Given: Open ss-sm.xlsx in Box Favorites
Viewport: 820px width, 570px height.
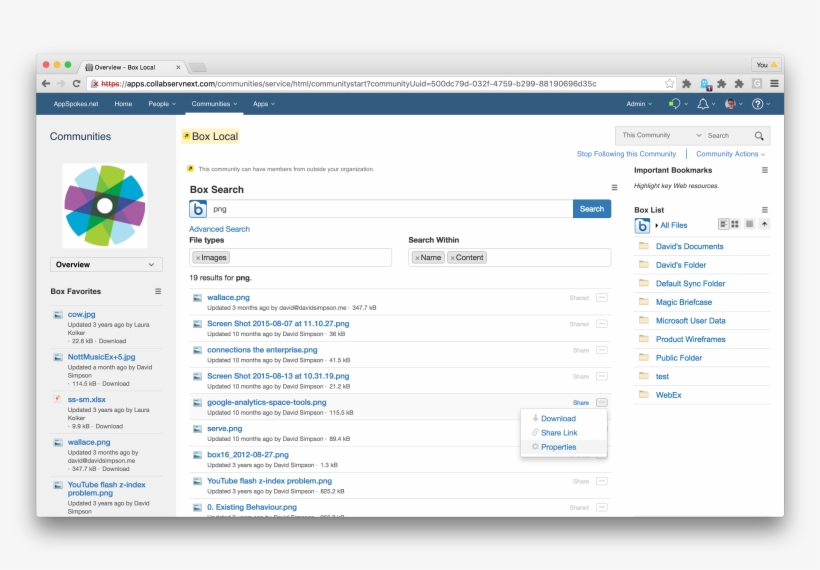Looking at the screenshot, I should tap(86, 400).
